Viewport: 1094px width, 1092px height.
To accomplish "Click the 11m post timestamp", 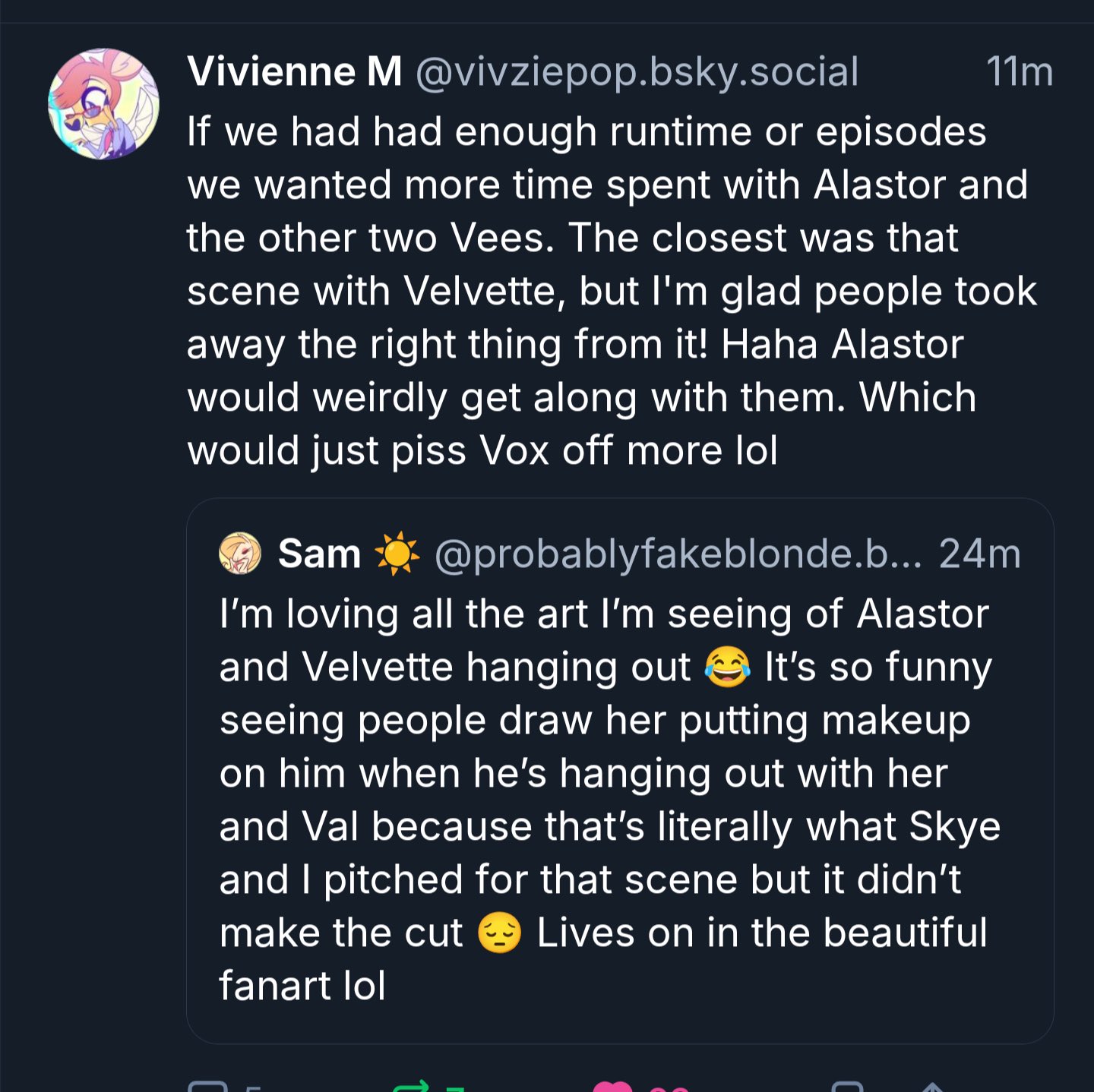I will pos(1019,72).
